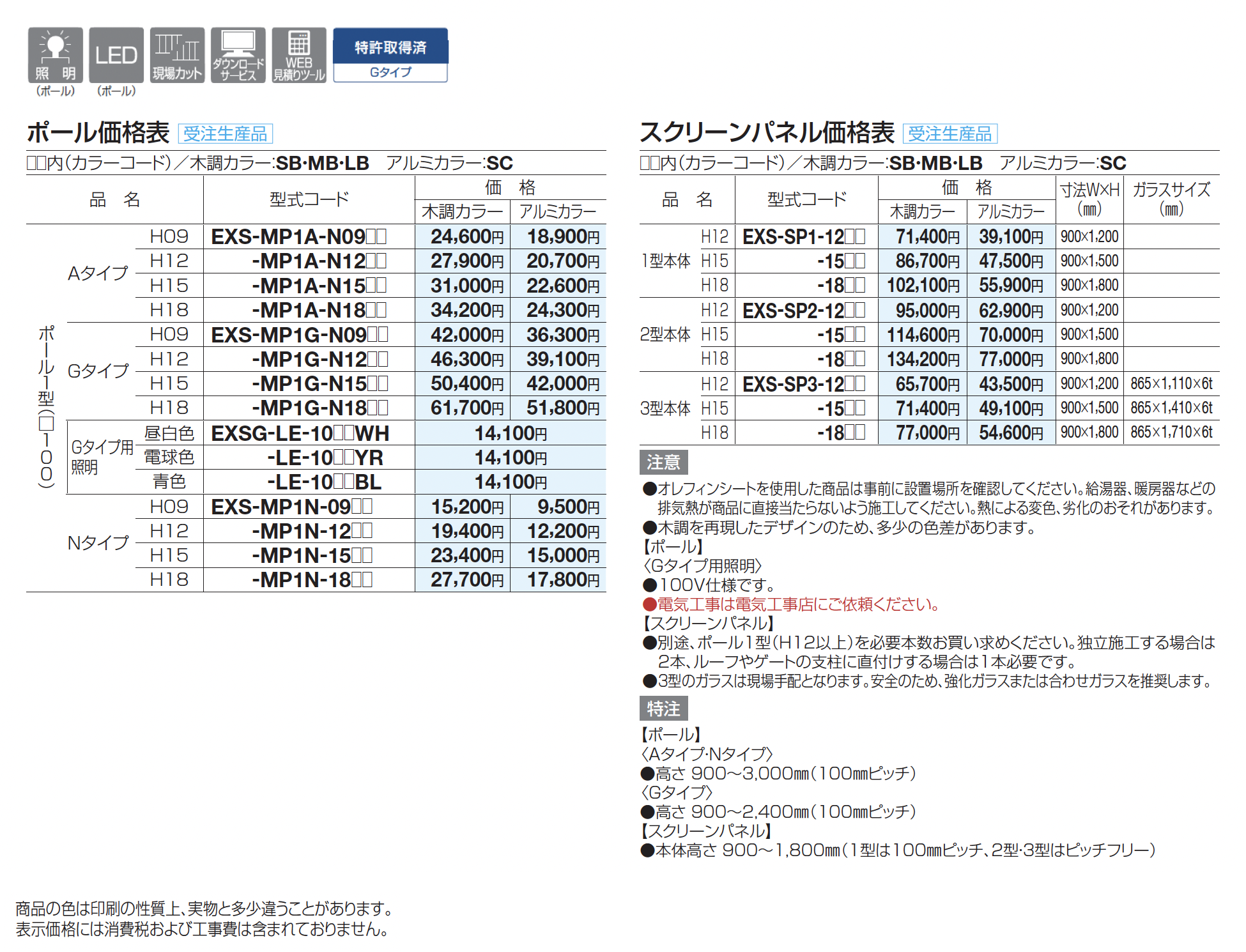Click the 1型本体 row label
This screenshot has width=1246, height=952.
665,261
